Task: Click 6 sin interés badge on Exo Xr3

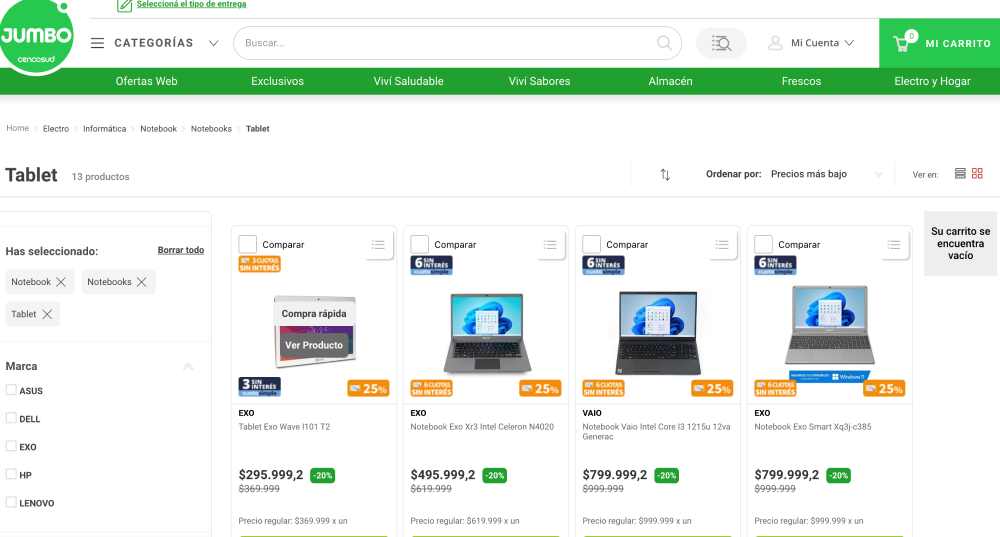Action: coord(431,265)
